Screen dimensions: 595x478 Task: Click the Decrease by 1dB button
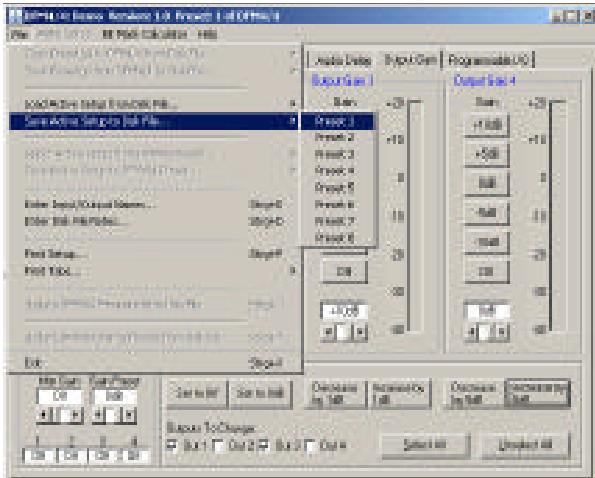click(335, 393)
